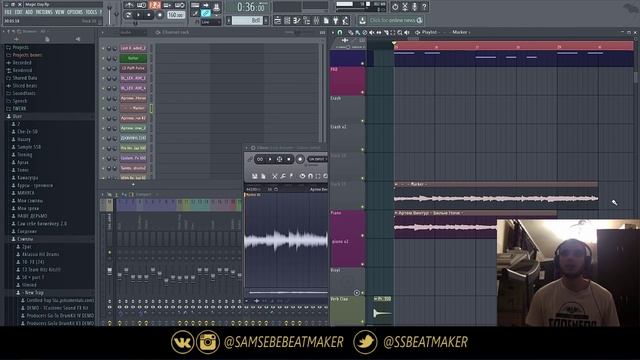
Task: Expand 'Aklassa Hit Drums' folder in browser
Action: [40, 254]
